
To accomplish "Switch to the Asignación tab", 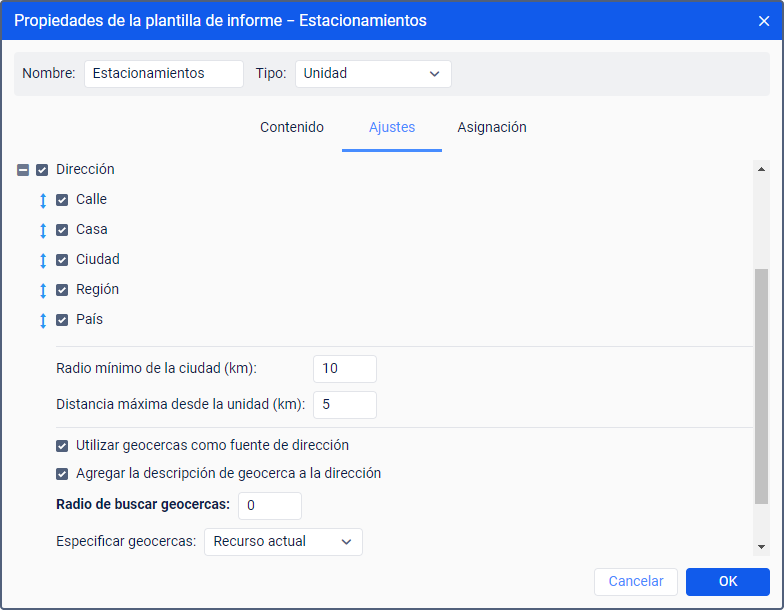I will point(492,128).
